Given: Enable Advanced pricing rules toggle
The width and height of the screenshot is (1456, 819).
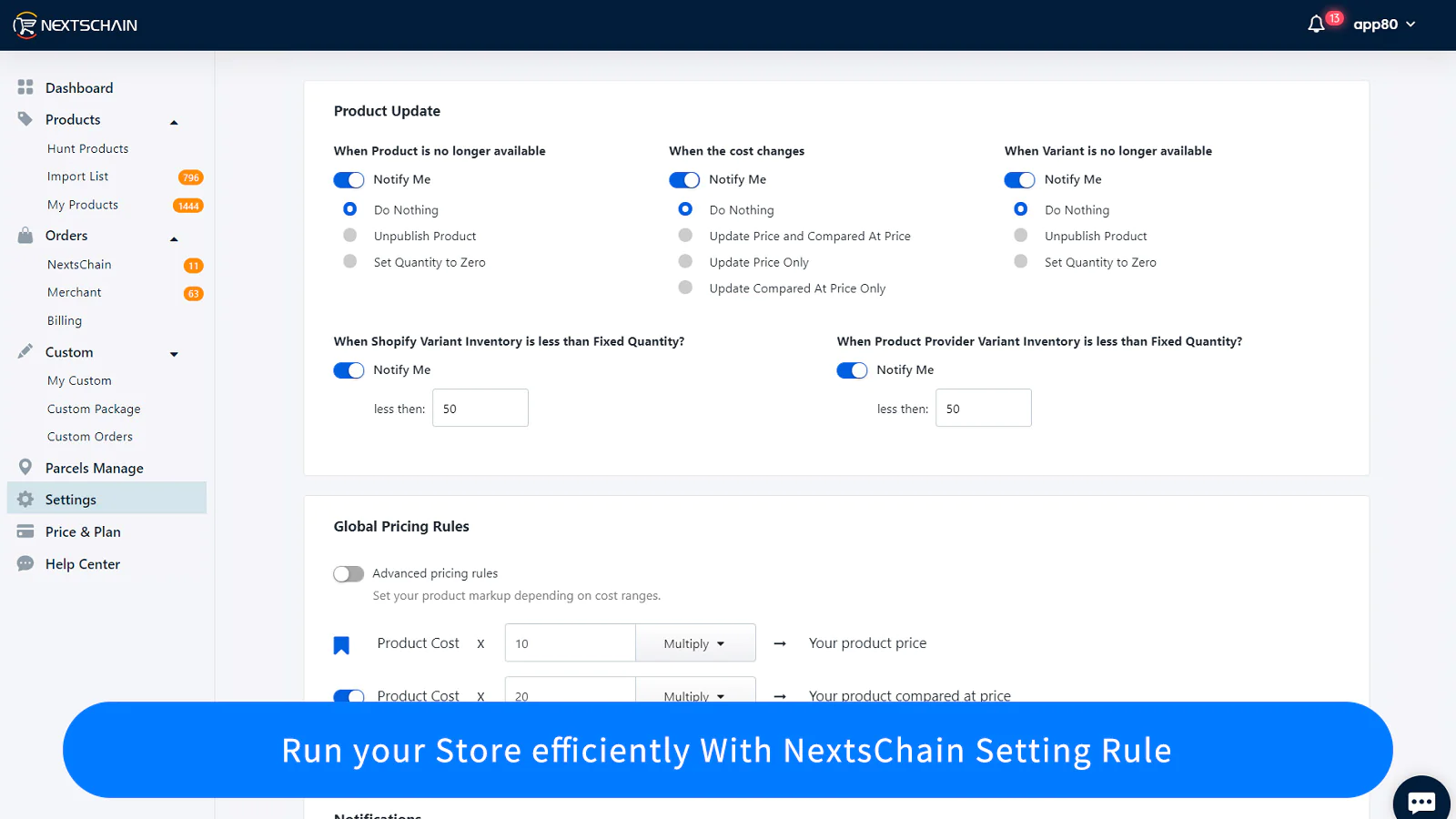Looking at the screenshot, I should (x=349, y=573).
